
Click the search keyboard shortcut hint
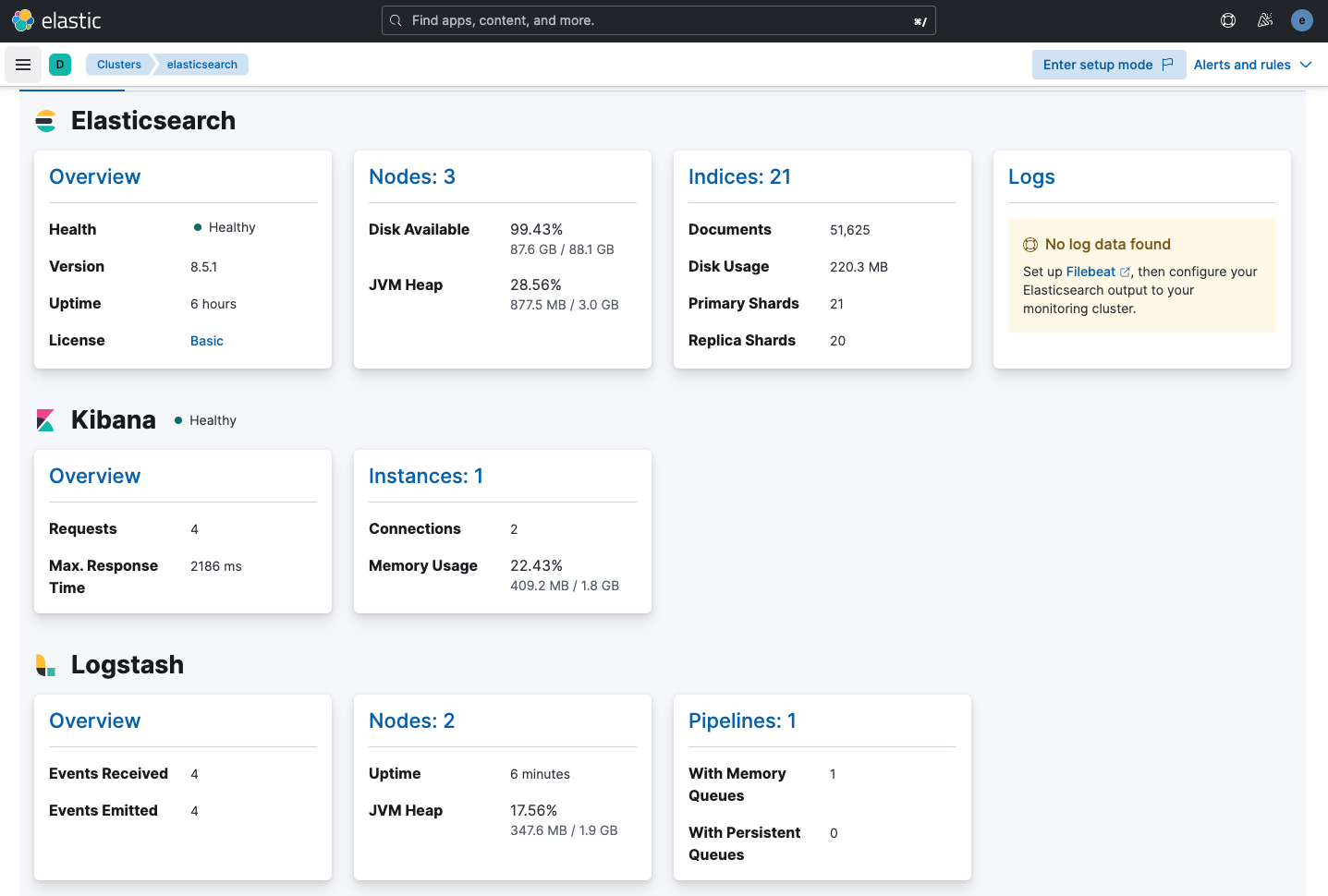[920, 21]
